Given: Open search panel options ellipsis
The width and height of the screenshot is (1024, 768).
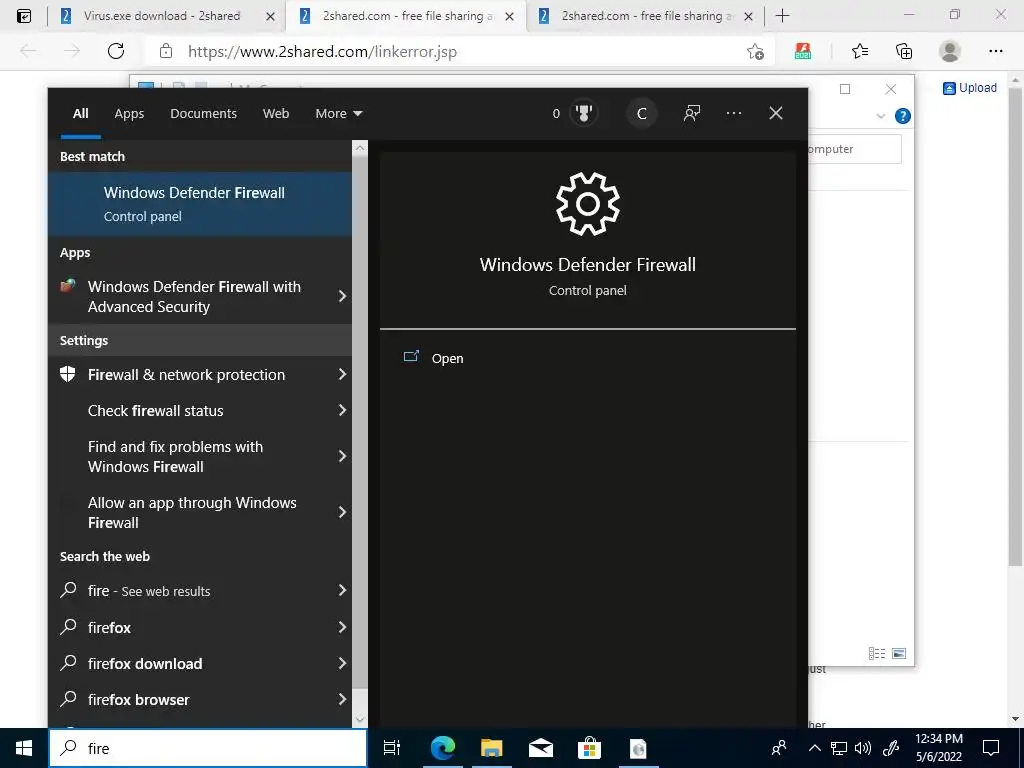Looking at the screenshot, I should click(x=734, y=114).
